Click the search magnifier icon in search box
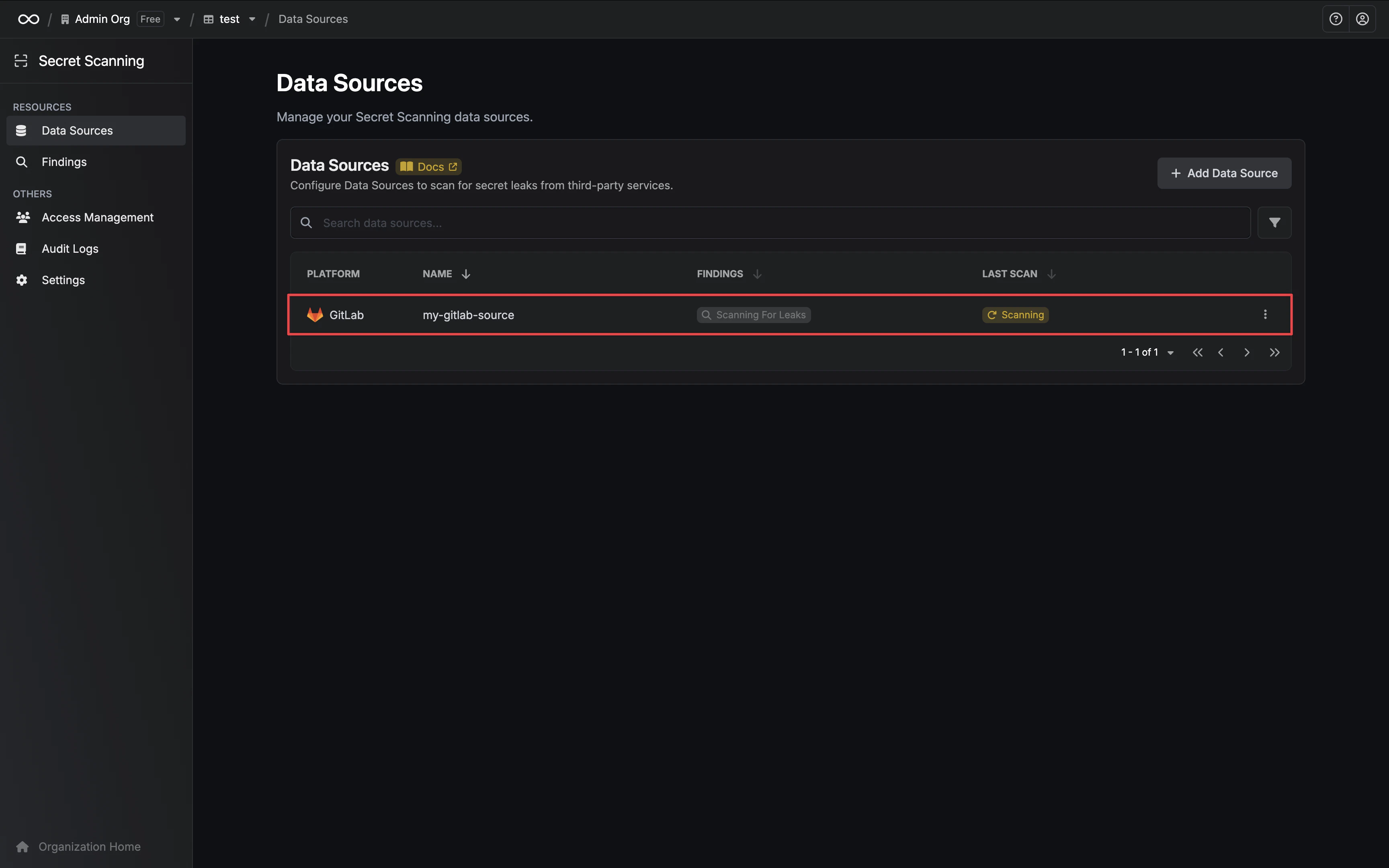 (x=307, y=223)
